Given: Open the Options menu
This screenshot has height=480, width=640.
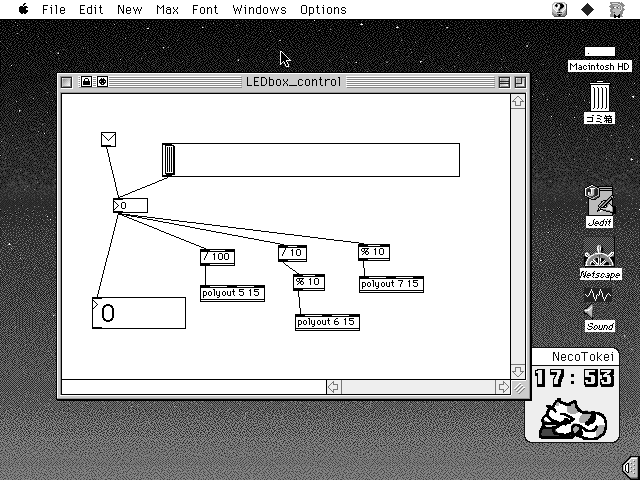Looking at the screenshot, I should point(323,9).
